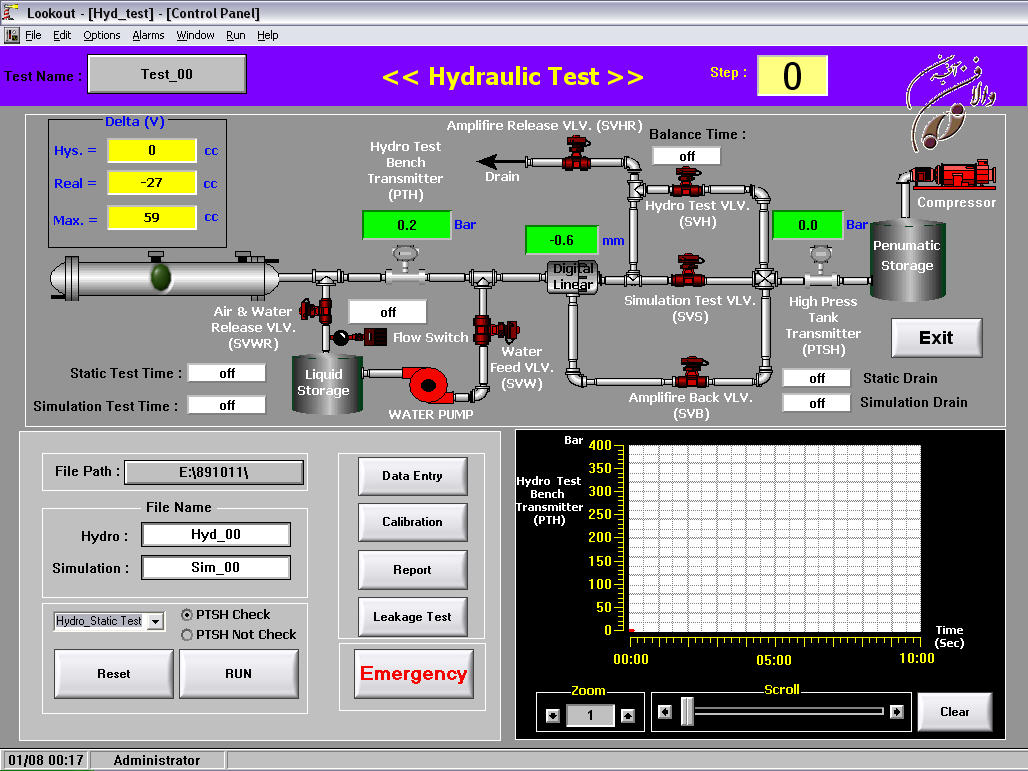The height and width of the screenshot is (771, 1028).
Task: Click the Simulation Test valve (SVS) icon
Action: coord(689,271)
